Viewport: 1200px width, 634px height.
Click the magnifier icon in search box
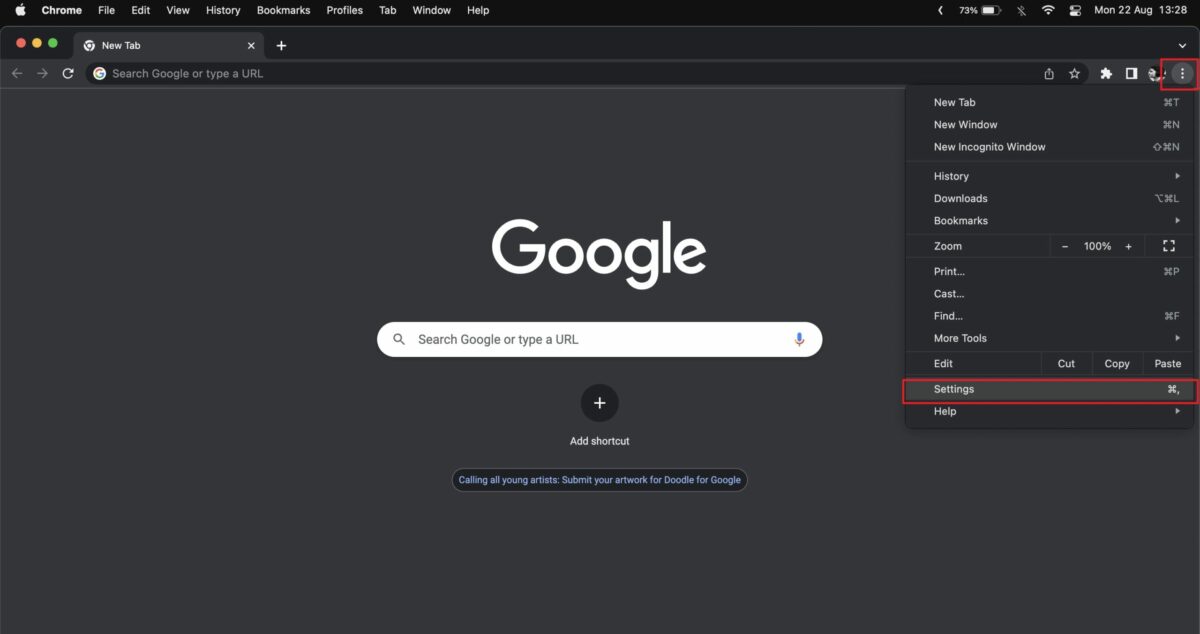pos(399,339)
